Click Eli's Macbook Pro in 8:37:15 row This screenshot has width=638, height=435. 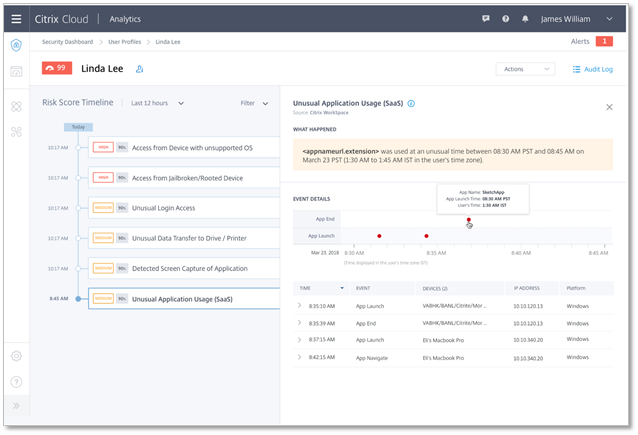pyautogui.click(x=443, y=340)
